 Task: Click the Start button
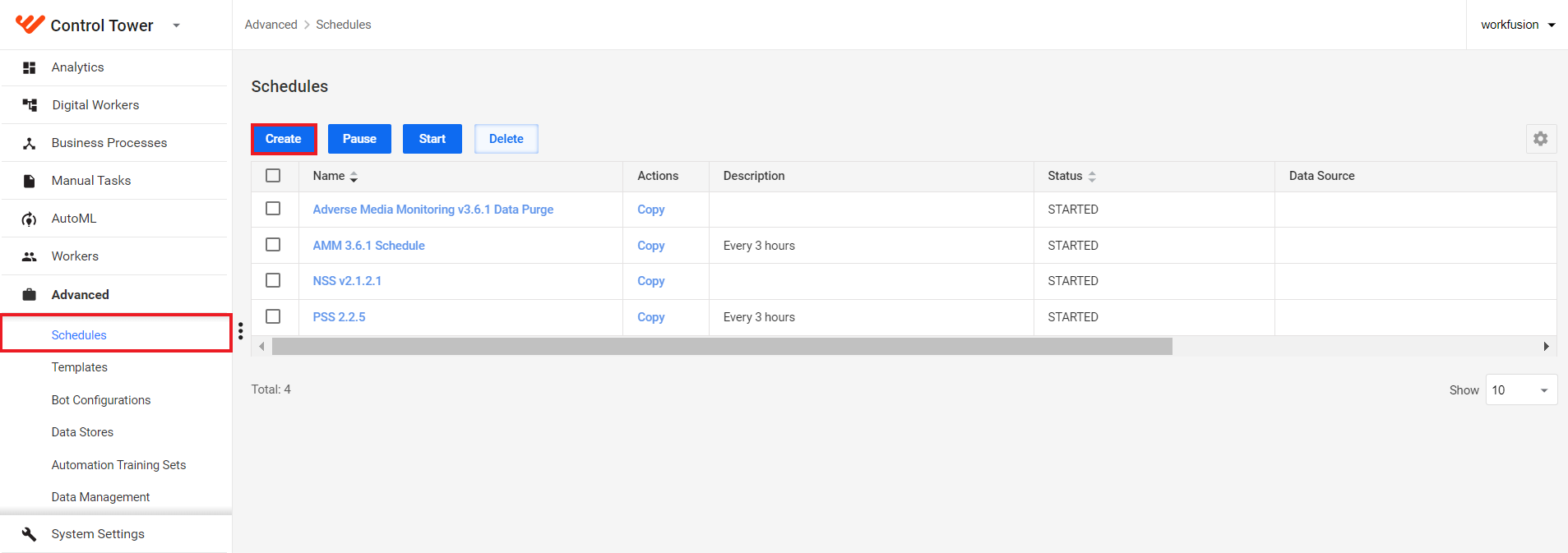[x=432, y=139]
